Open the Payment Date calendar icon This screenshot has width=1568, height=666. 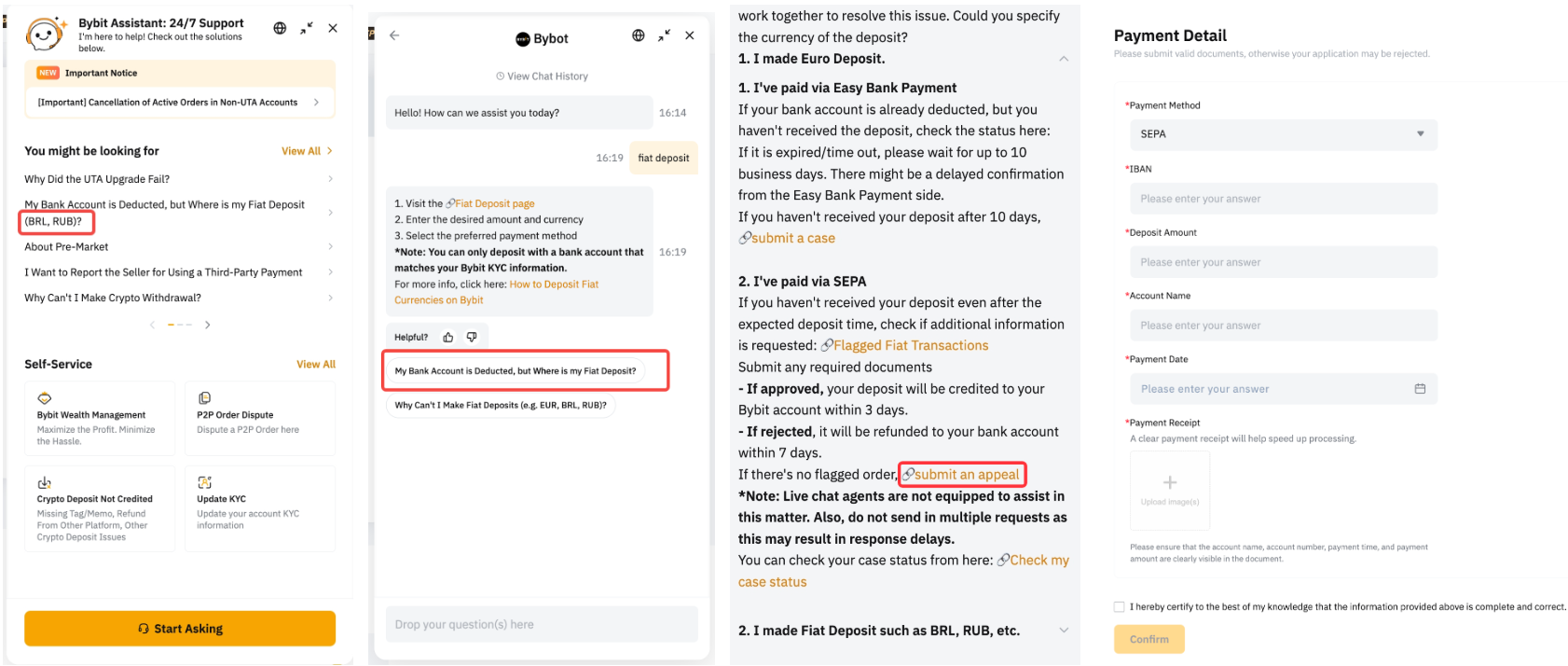[x=1420, y=389]
